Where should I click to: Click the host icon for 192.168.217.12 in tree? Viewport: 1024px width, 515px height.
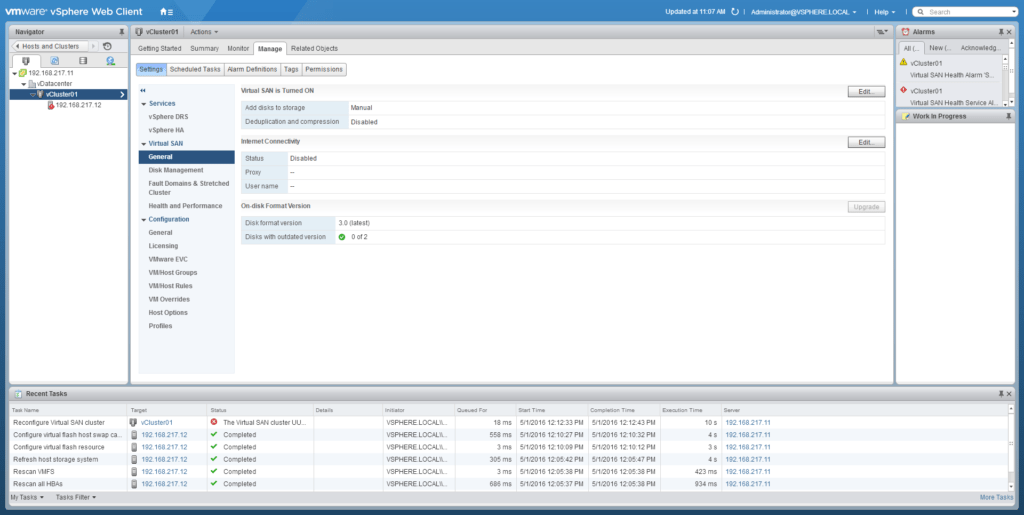click(x=51, y=105)
